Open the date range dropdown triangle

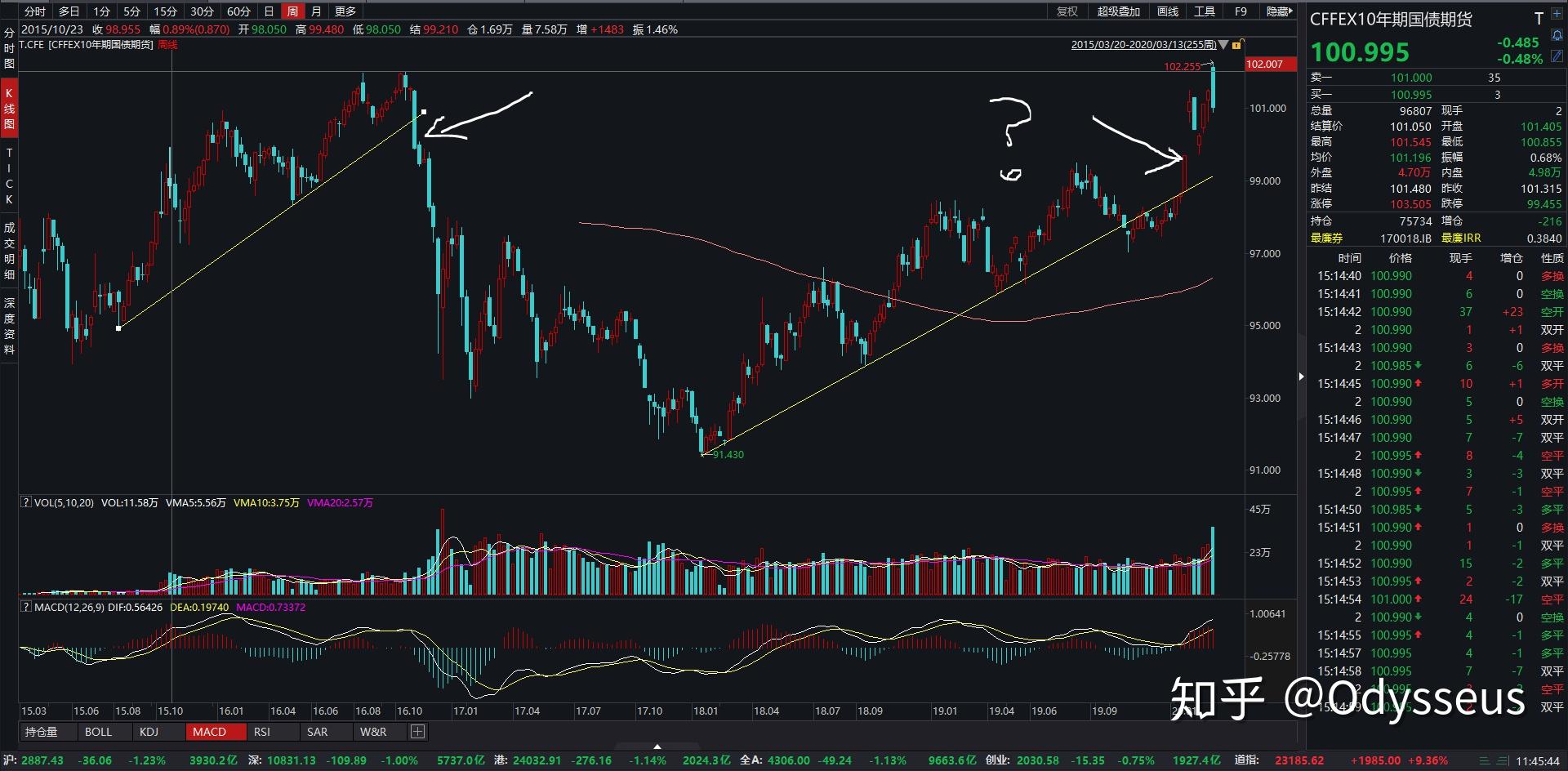(1223, 45)
